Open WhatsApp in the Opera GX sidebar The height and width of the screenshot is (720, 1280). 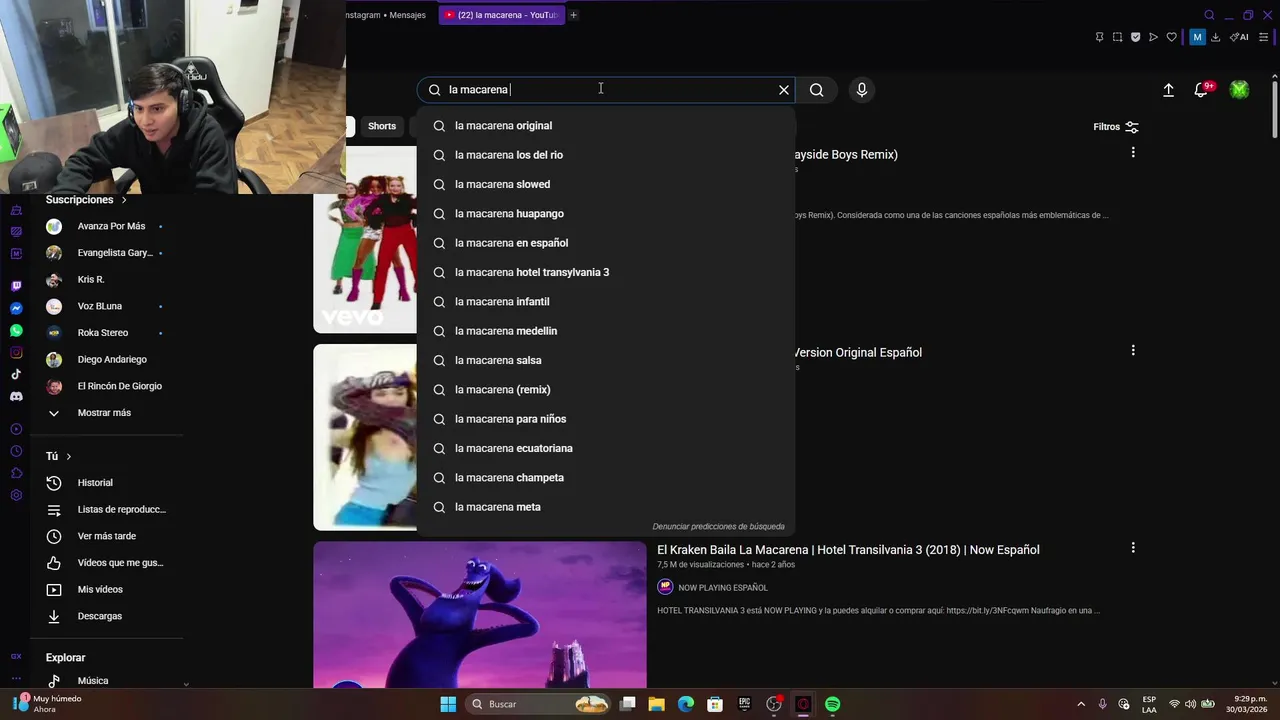tap(16, 330)
